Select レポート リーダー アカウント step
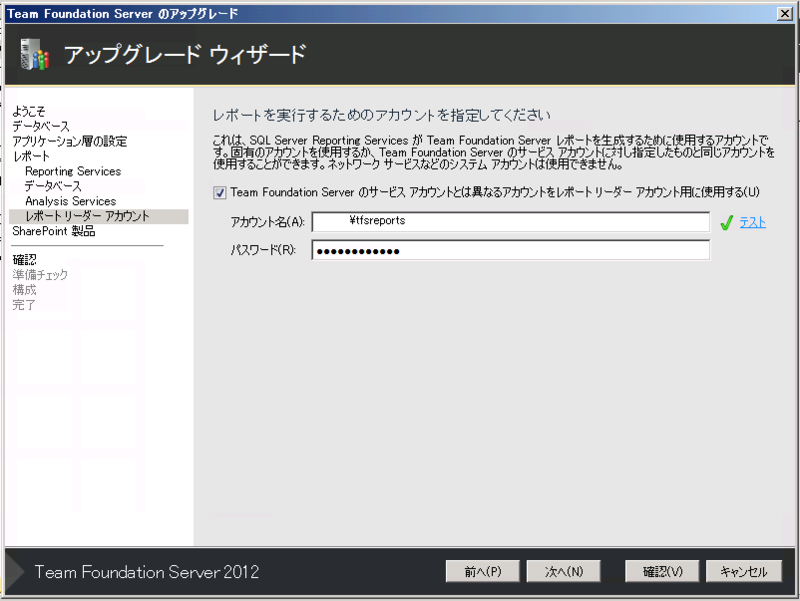This screenshot has width=800, height=601. tap(99, 216)
